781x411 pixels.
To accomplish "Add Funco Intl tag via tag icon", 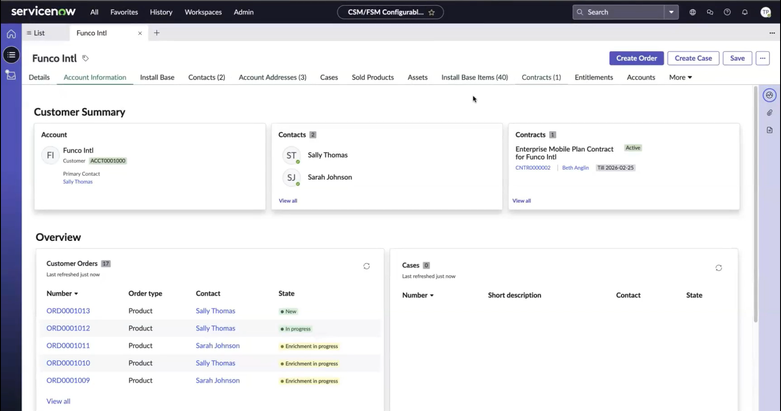I will pyautogui.click(x=85, y=58).
